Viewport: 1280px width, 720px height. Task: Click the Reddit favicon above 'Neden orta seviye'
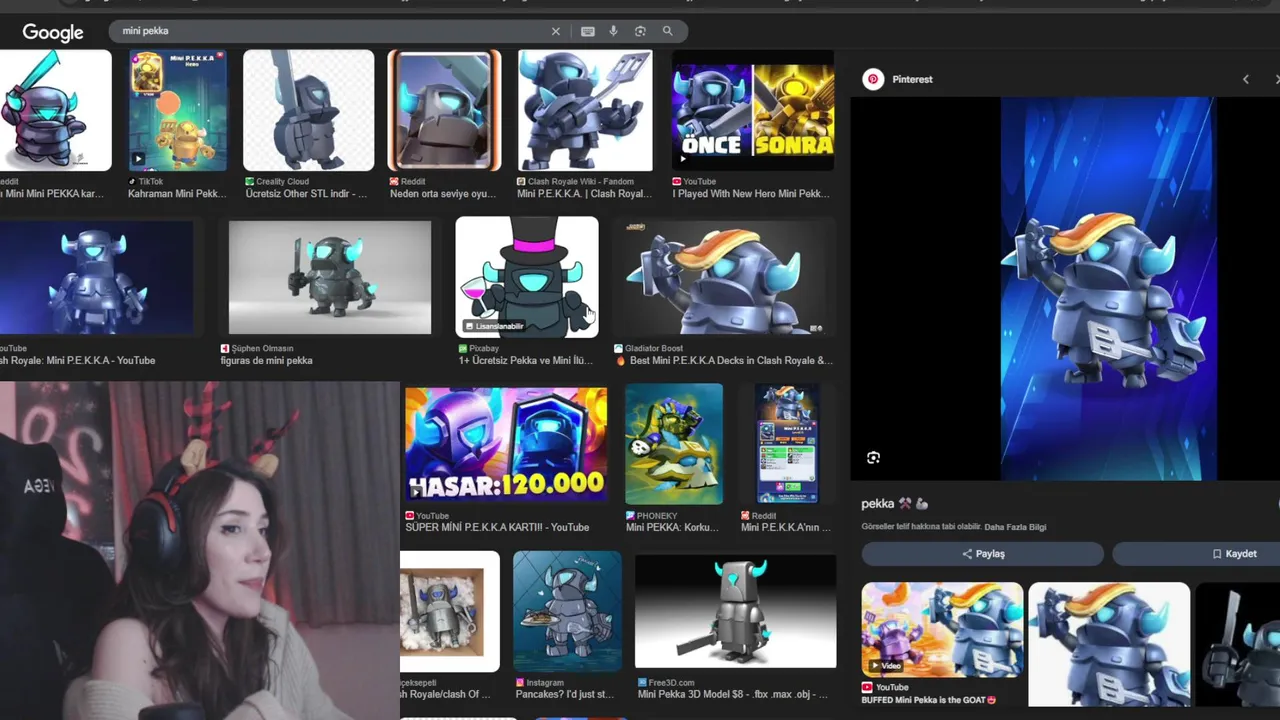click(394, 182)
